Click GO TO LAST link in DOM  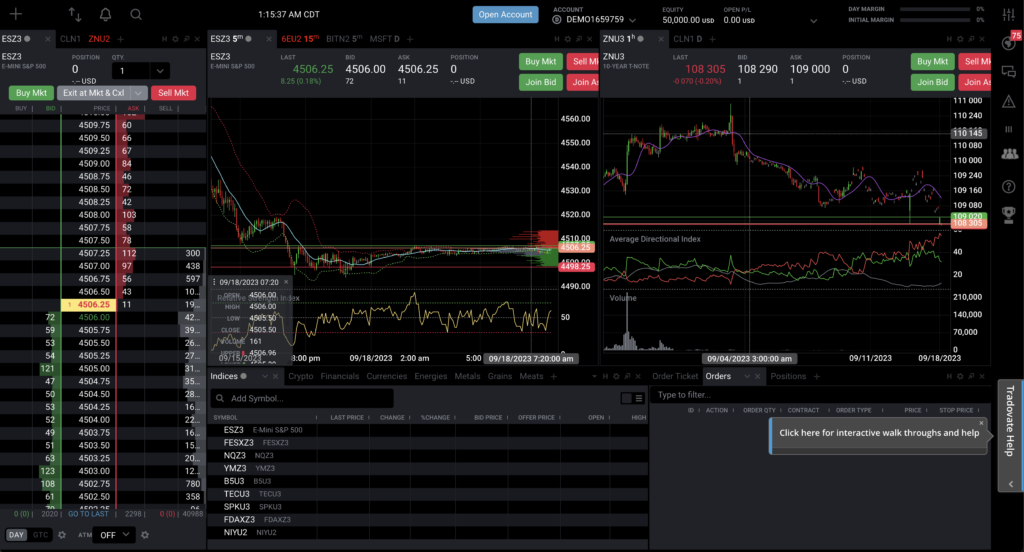(88, 514)
